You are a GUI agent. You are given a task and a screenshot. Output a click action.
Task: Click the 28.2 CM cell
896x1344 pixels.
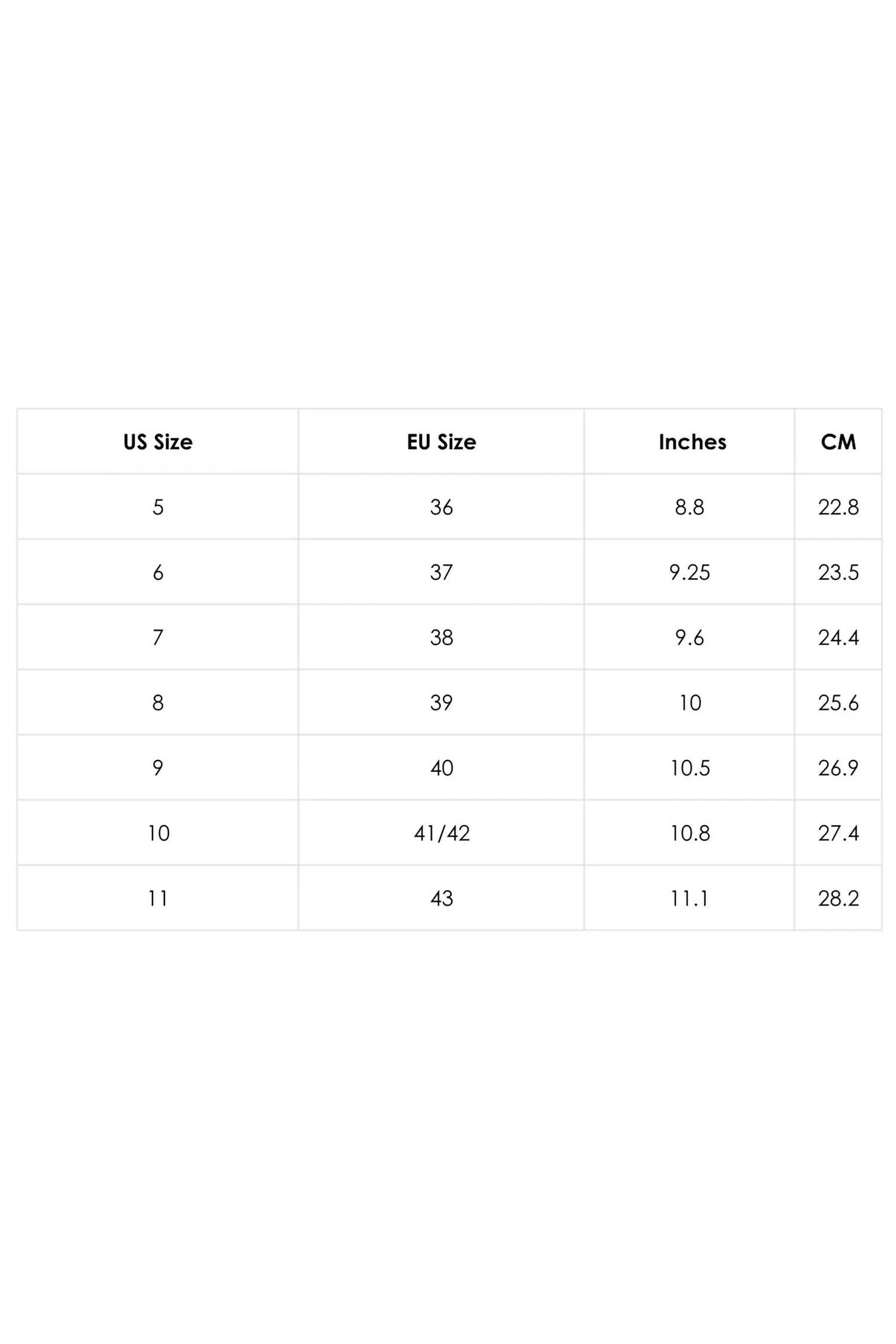click(x=838, y=898)
